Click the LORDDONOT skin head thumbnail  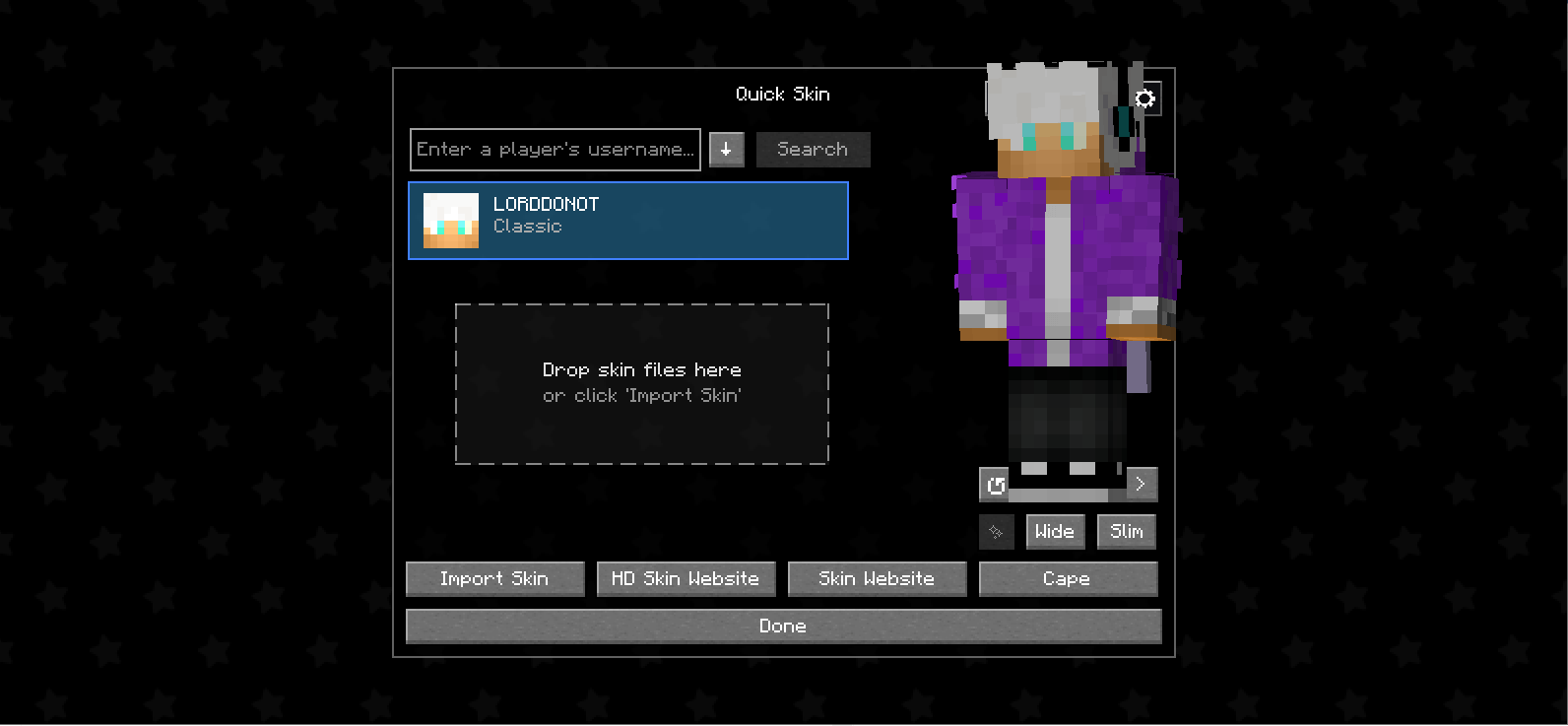click(451, 221)
